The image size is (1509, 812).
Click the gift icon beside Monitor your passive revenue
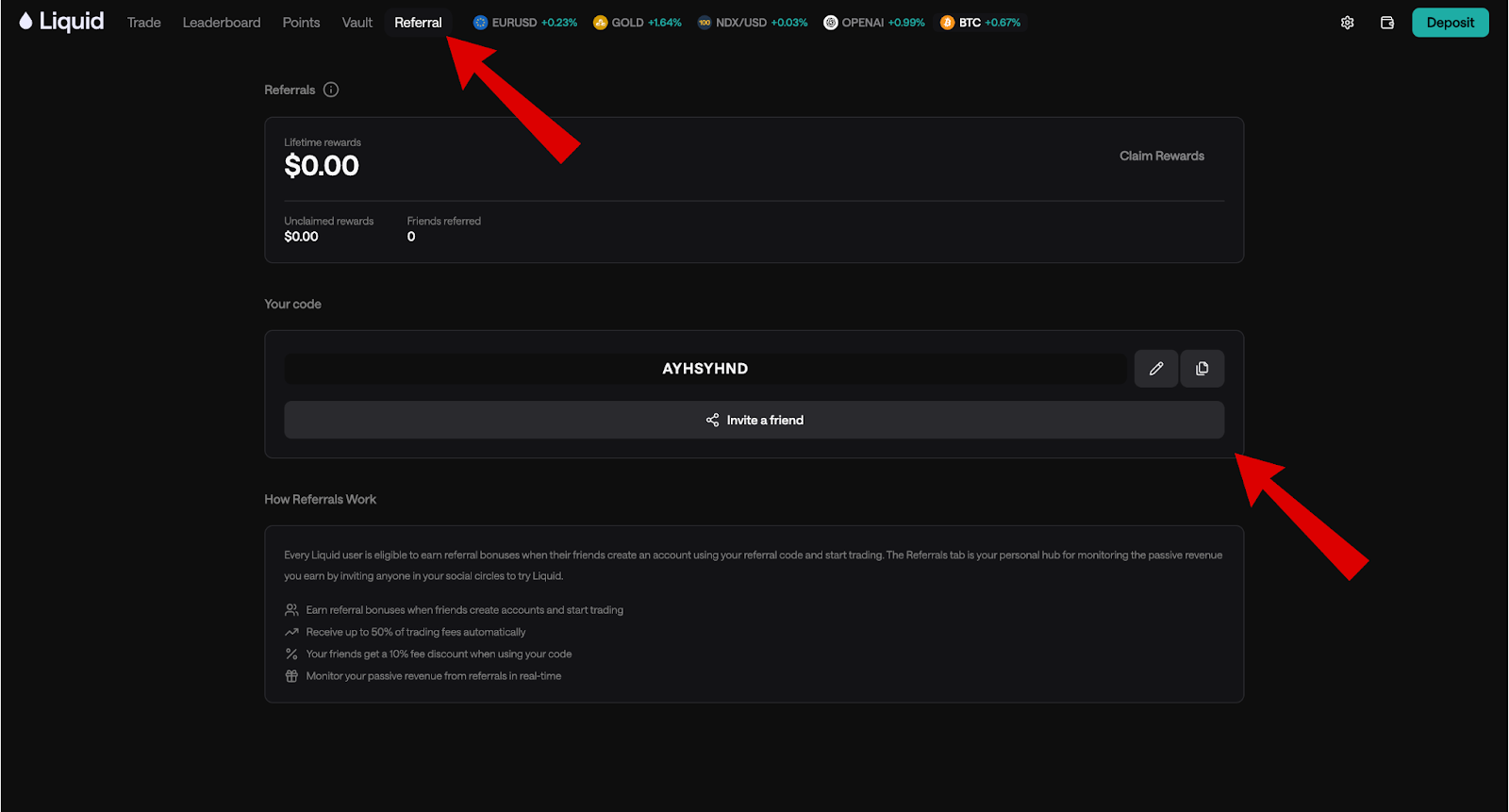291,676
